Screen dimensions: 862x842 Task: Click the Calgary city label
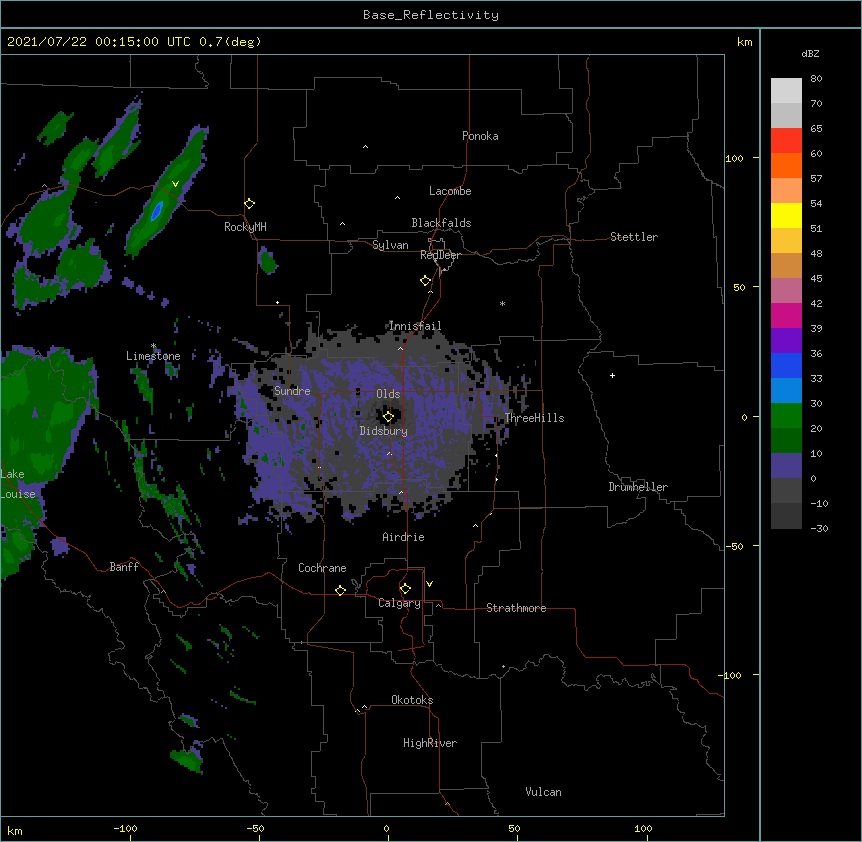[x=400, y=603]
